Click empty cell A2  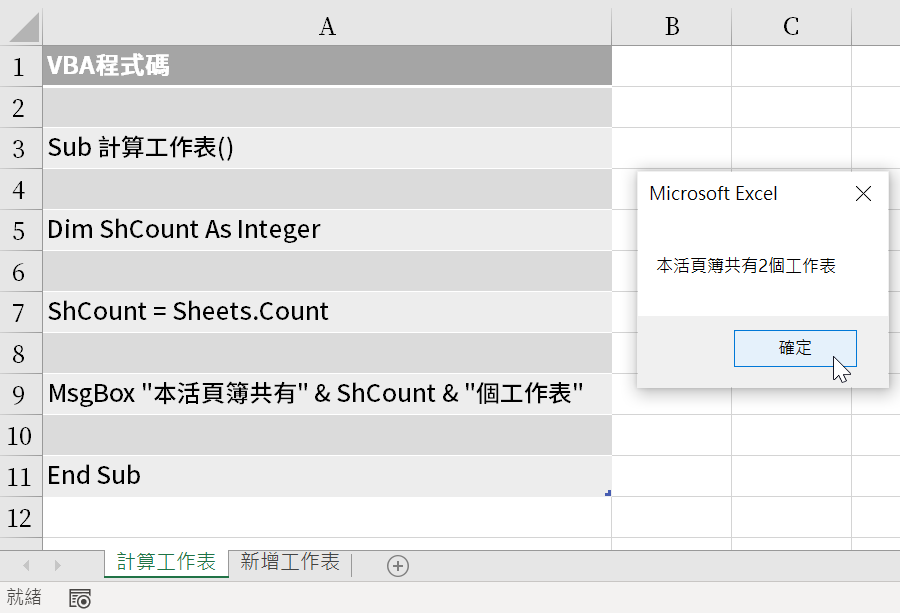click(x=327, y=107)
